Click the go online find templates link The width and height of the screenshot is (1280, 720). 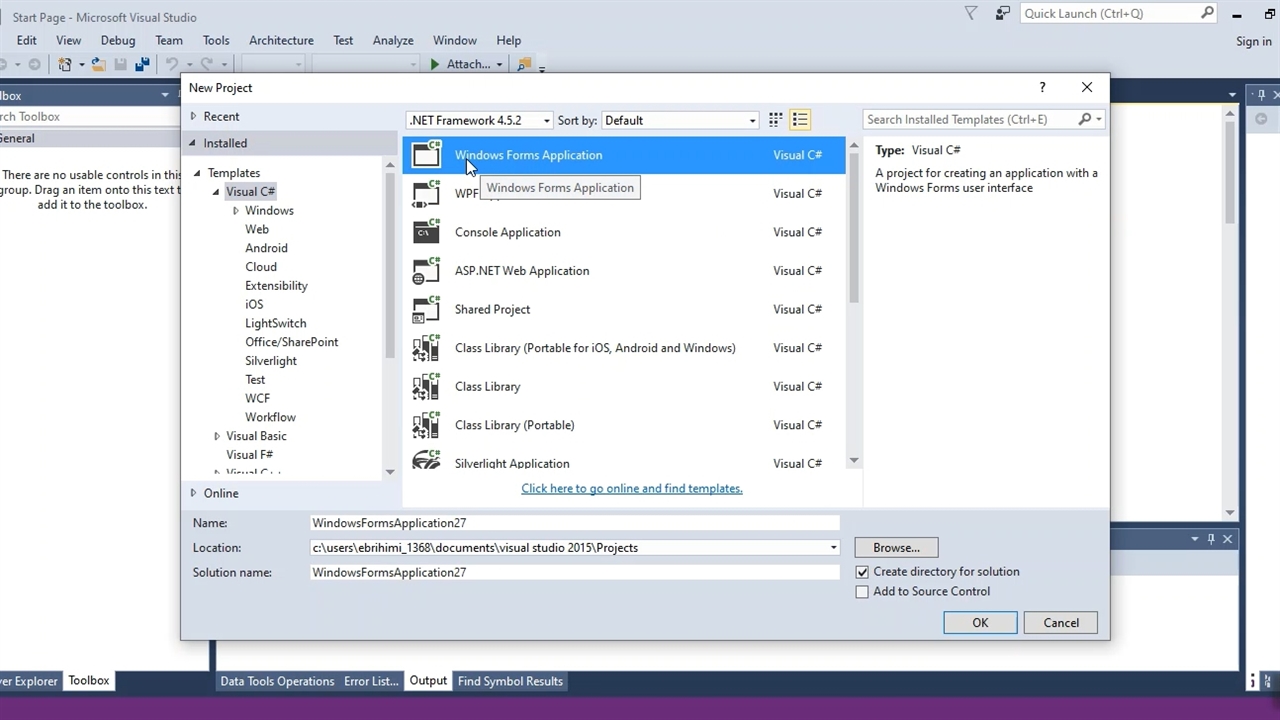tap(631, 489)
